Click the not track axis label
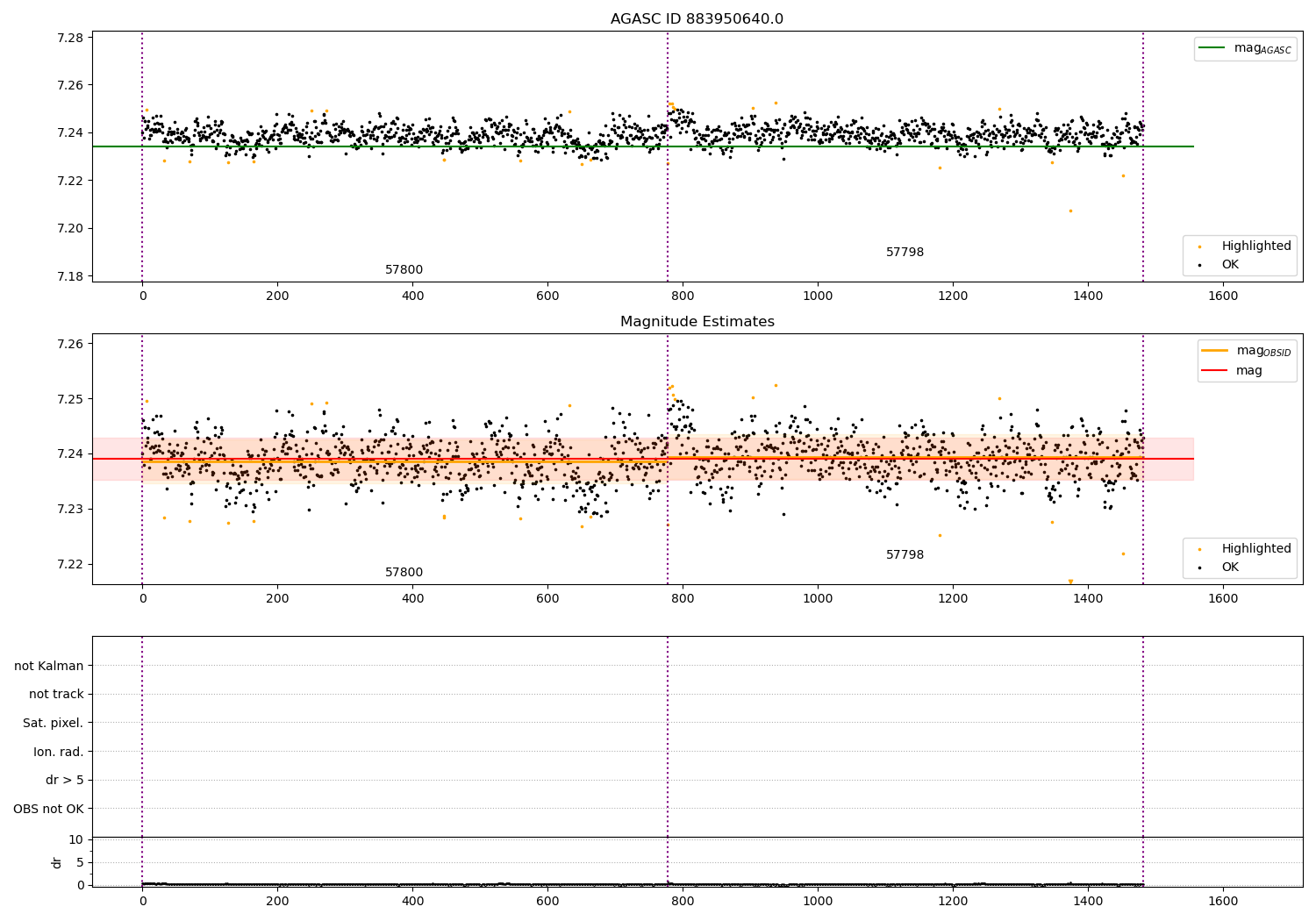Screen dimensions: 1316x921 56,695
